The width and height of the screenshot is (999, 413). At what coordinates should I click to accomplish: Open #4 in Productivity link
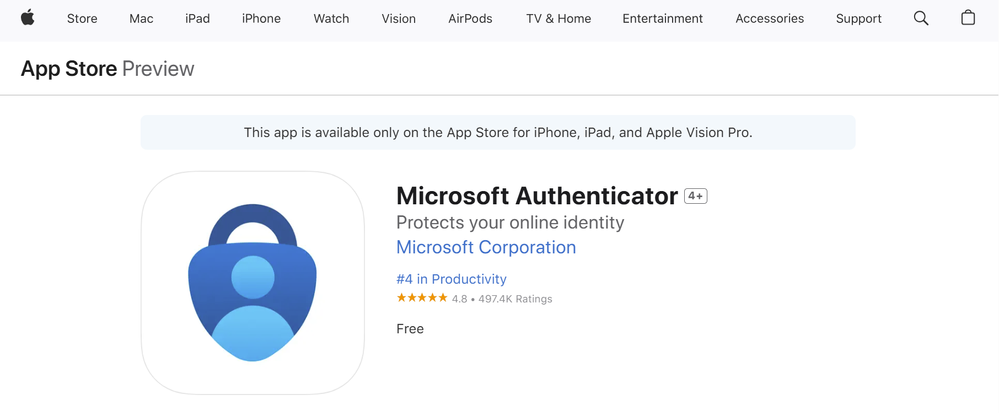451,279
